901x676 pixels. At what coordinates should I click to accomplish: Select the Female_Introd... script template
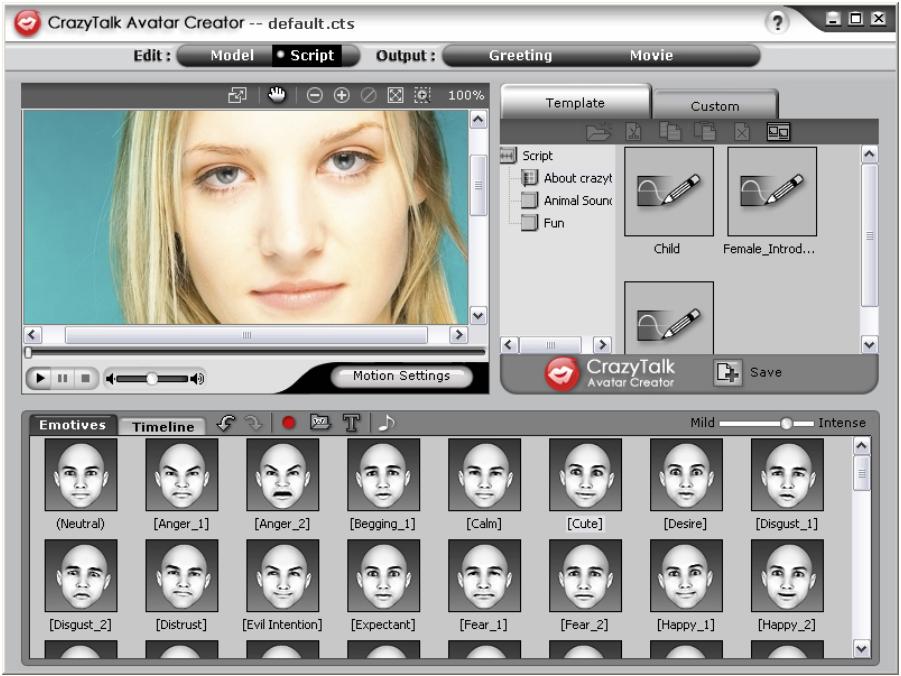point(772,191)
